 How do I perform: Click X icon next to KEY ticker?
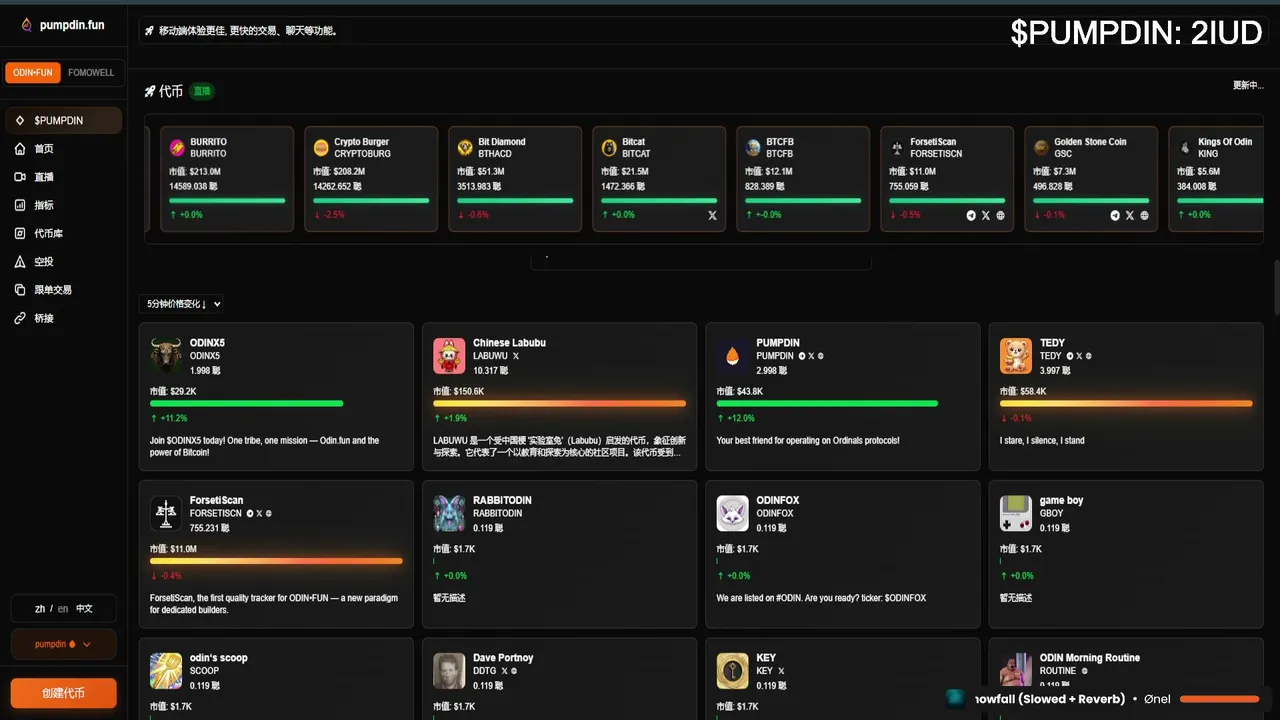(x=781, y=671)
